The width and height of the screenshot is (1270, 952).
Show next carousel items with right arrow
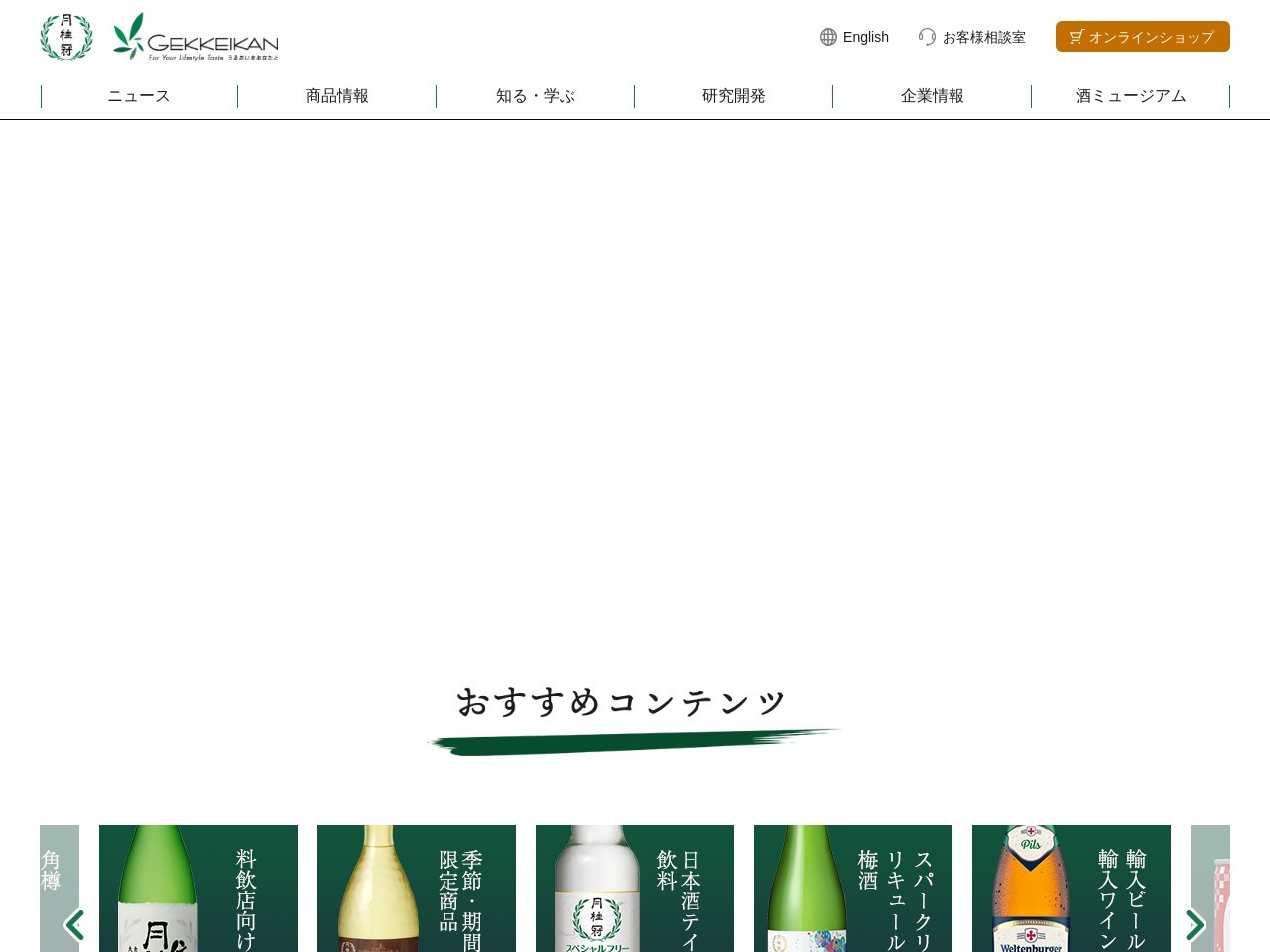(x=1196, y=925)
